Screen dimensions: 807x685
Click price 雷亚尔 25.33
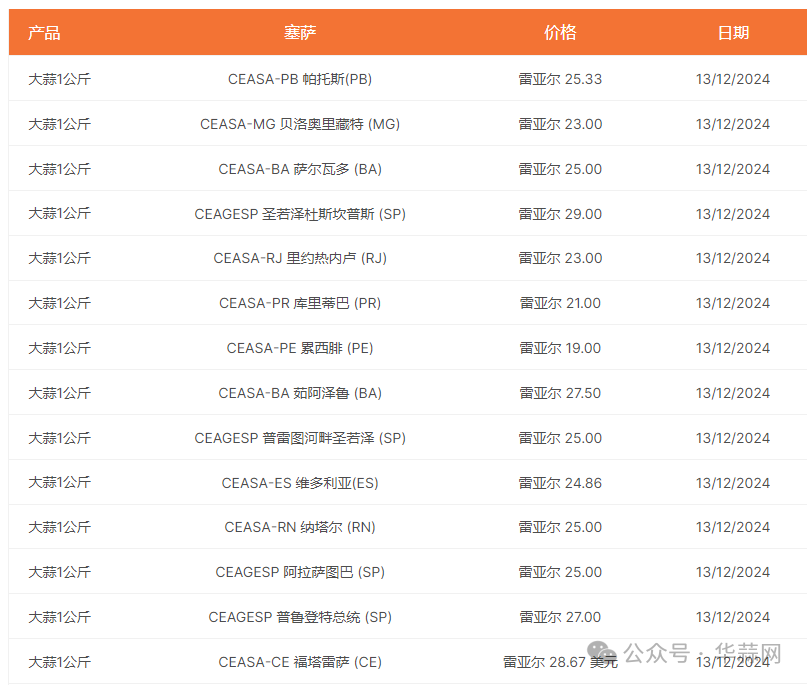click(x=560, y=79)
